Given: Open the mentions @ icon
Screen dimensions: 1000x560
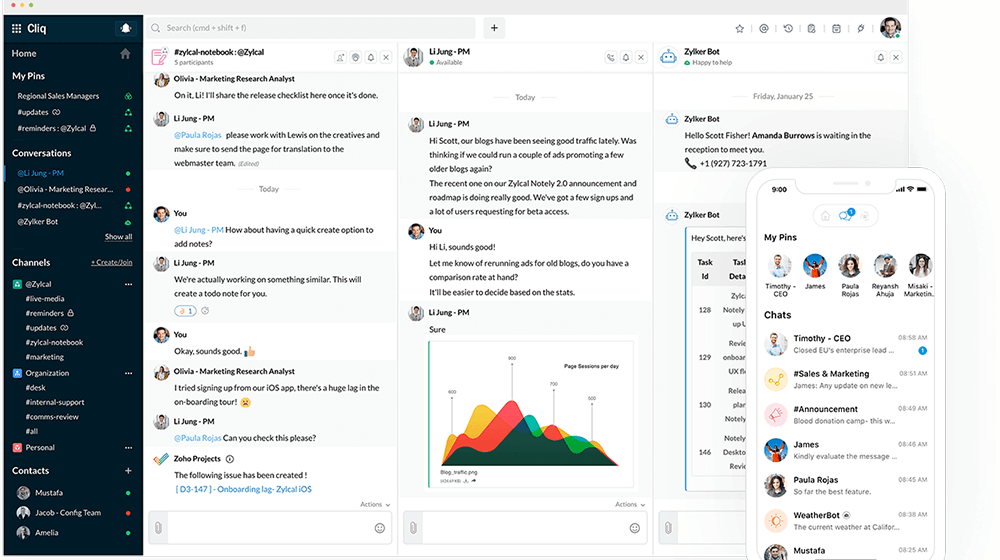Looking at the screenshot, I should click(x=764, y=29).
